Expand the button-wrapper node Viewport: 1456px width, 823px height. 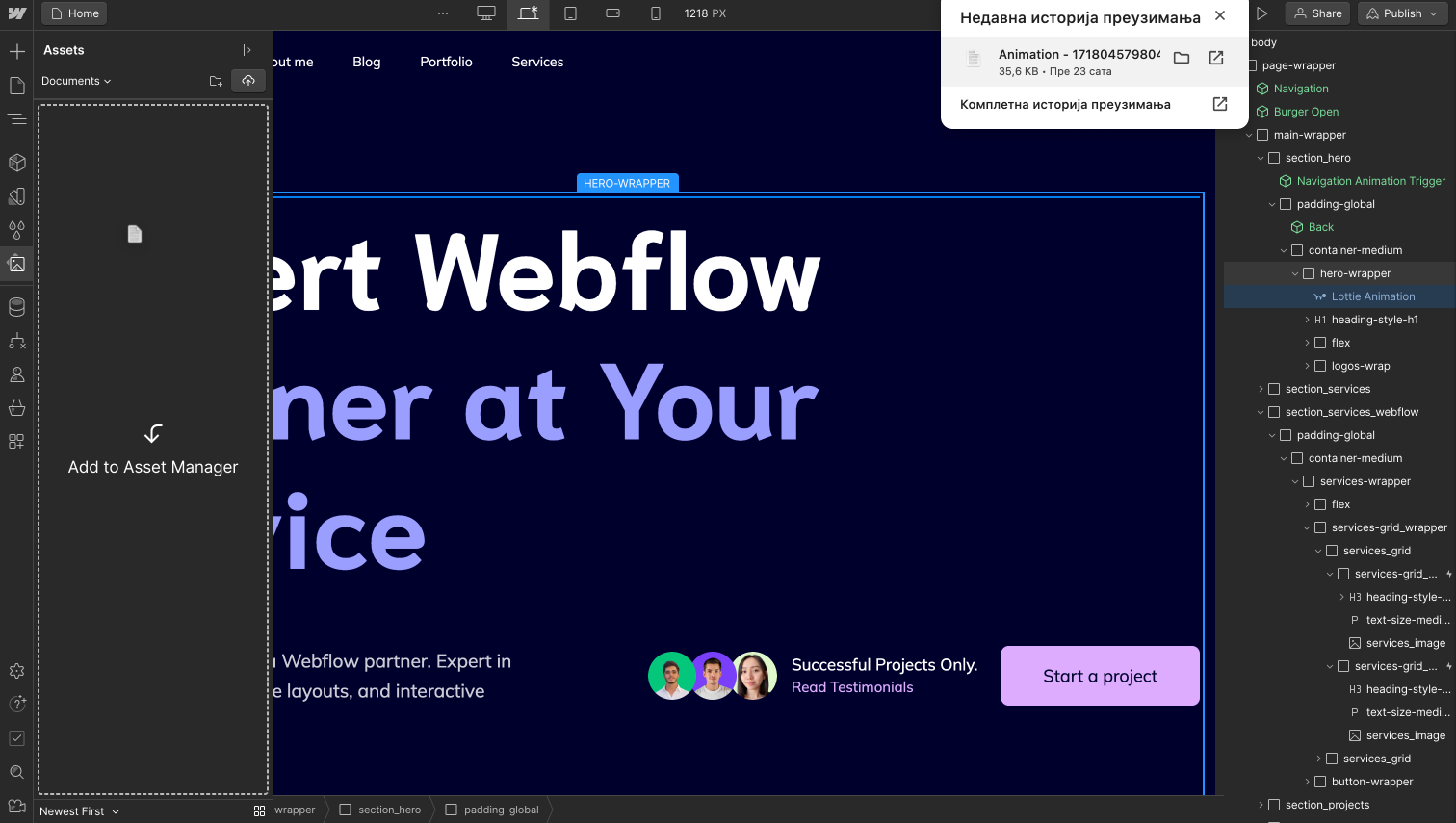click(1307, 782)
